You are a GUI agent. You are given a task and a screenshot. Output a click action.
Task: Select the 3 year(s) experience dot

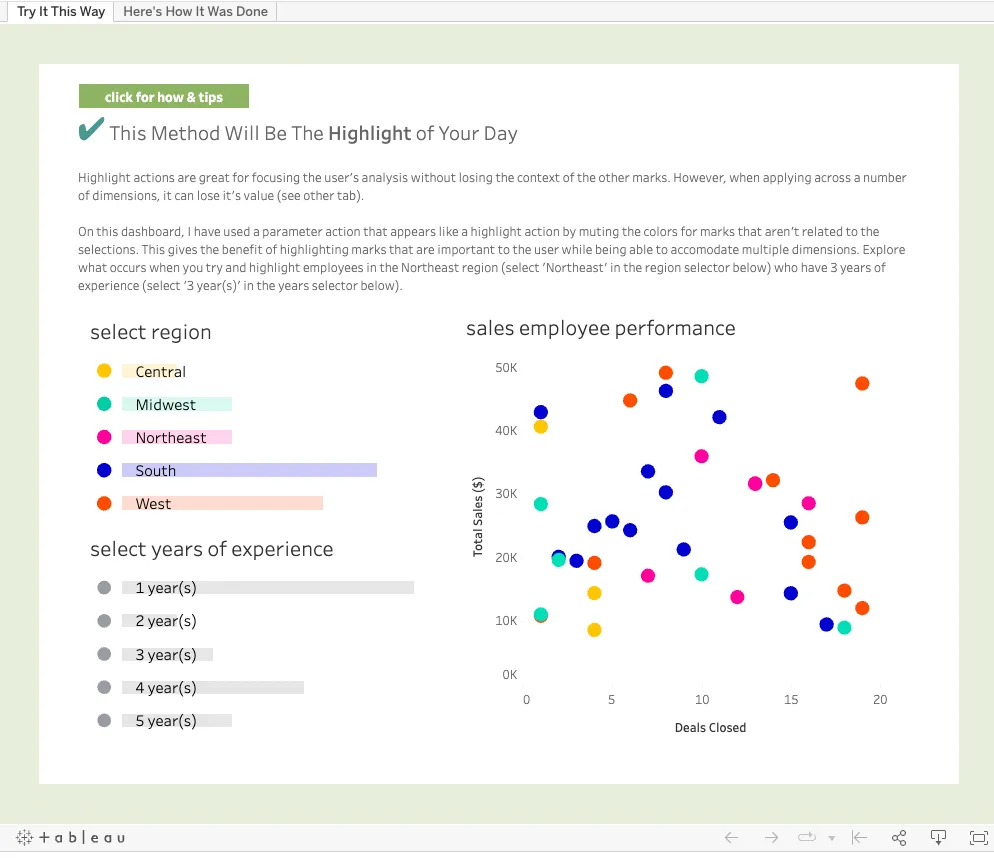tap(104, 654)
